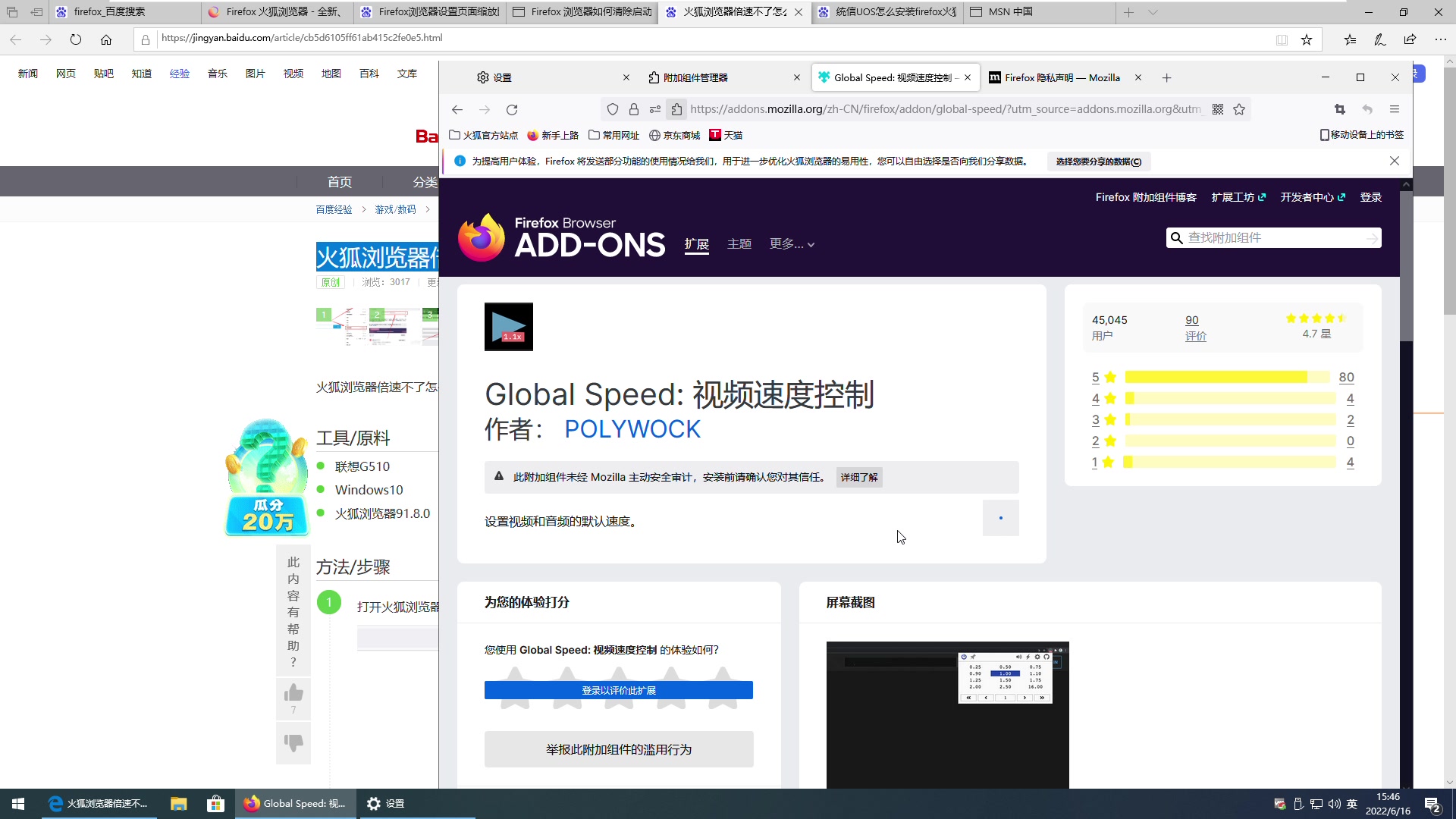Screen dimensions: 1456x819
Task: Click the refresh/reload page icon
Action: pos(513,110)
